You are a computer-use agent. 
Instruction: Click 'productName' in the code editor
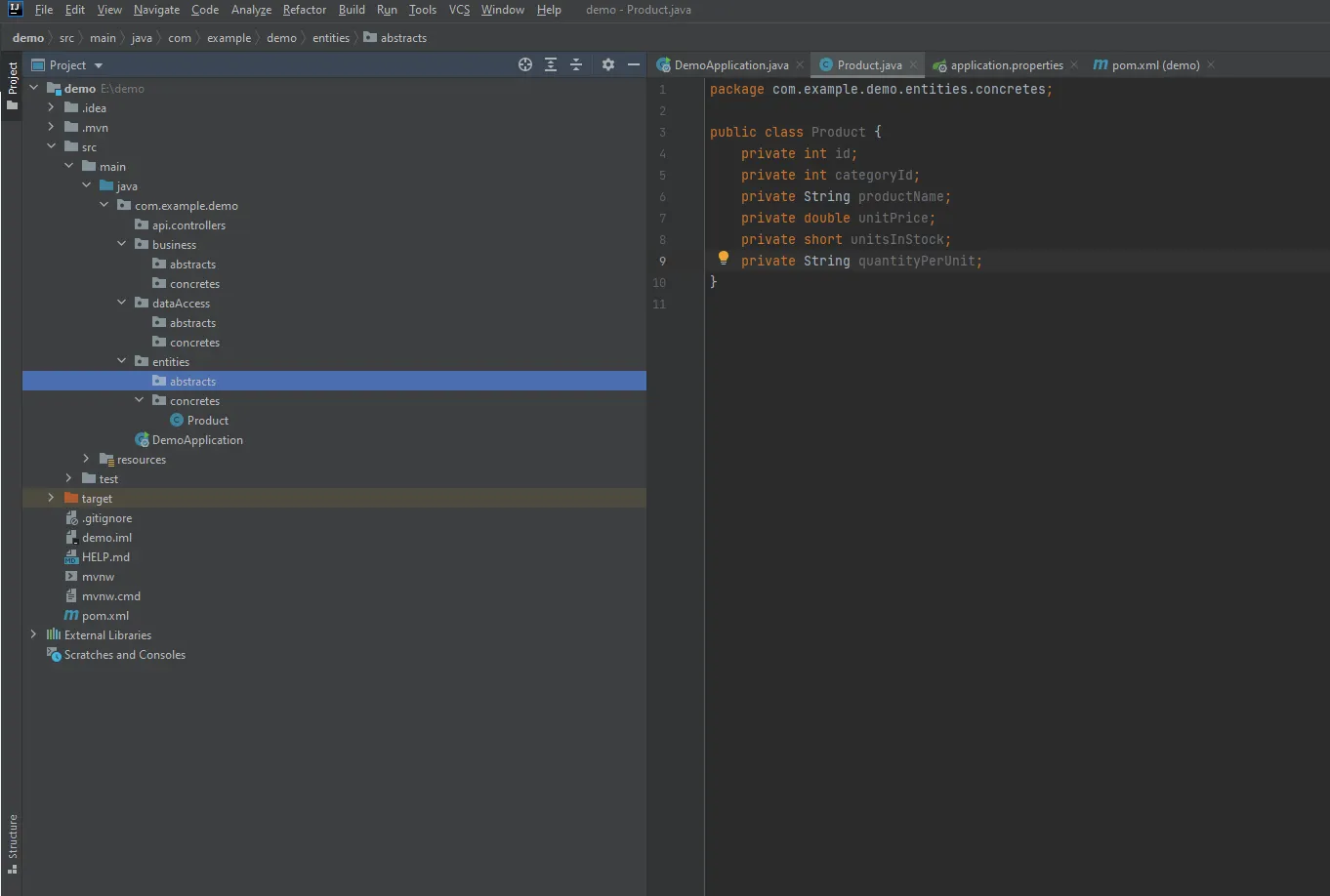901,196
